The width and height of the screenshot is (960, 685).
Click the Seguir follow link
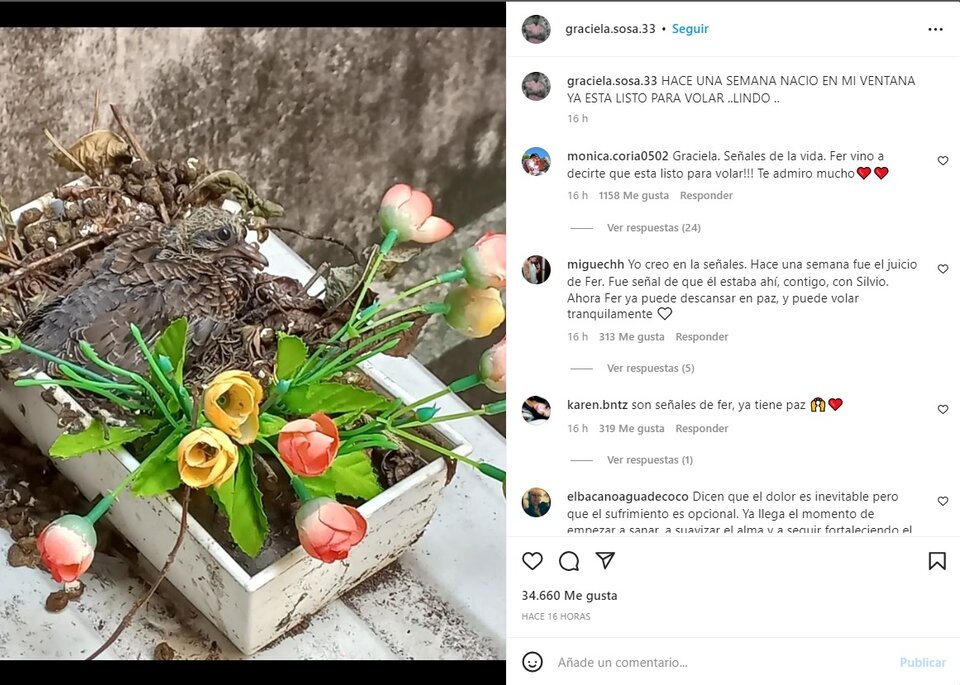pos(690,29)
